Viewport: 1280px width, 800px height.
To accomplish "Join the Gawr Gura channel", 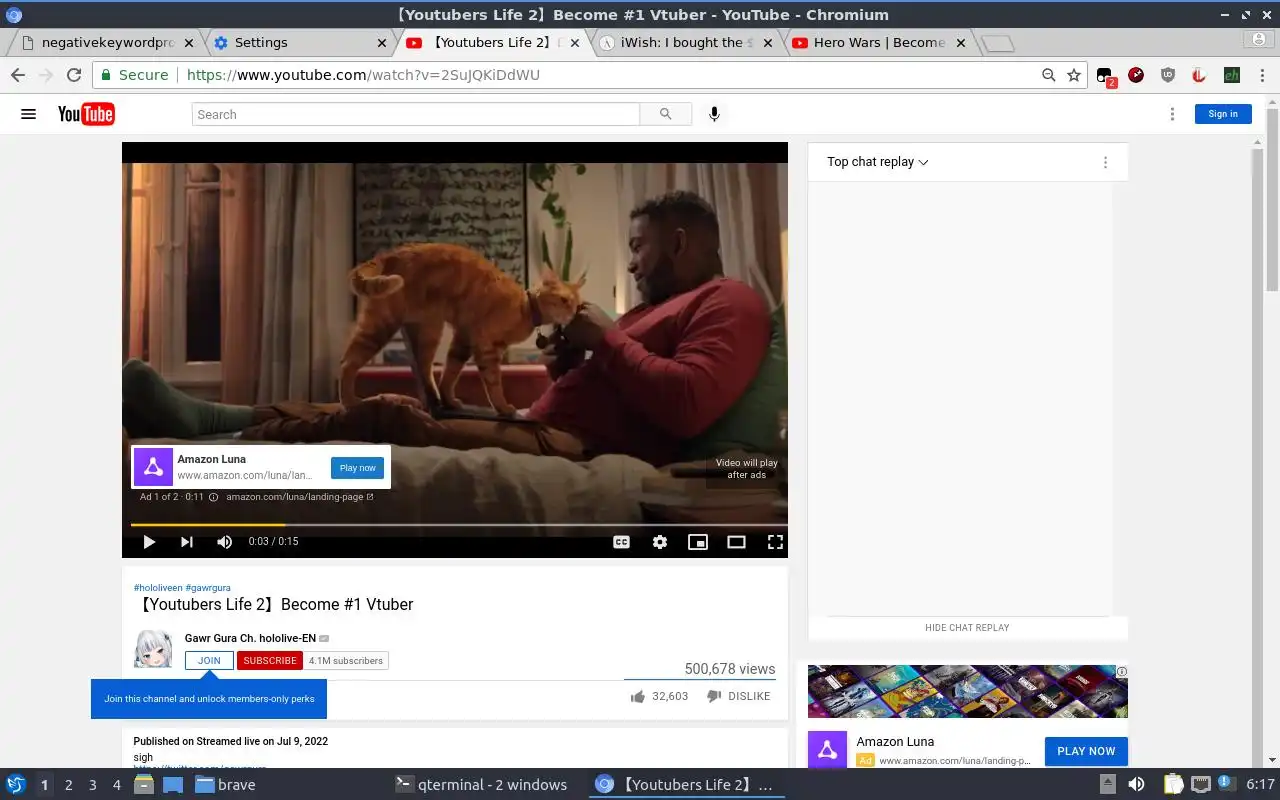I will (209, 660).
